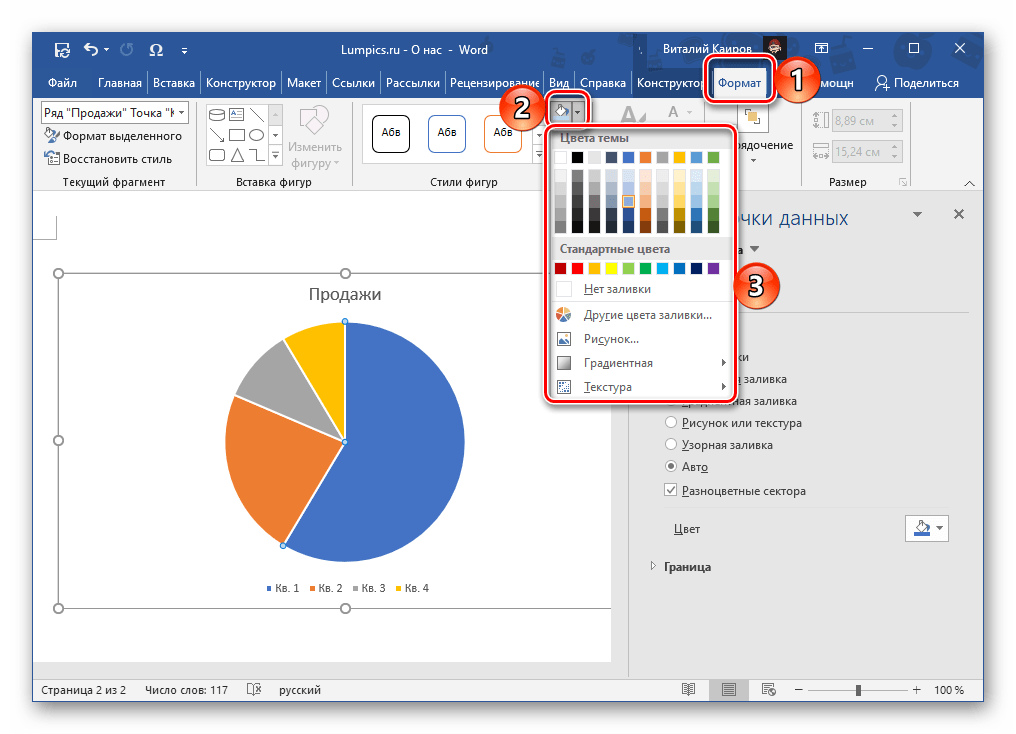1016x734 pixels.
Task: Open the shape fill paint bucket button
Action: pyautogui.click(x=561, y=112)
